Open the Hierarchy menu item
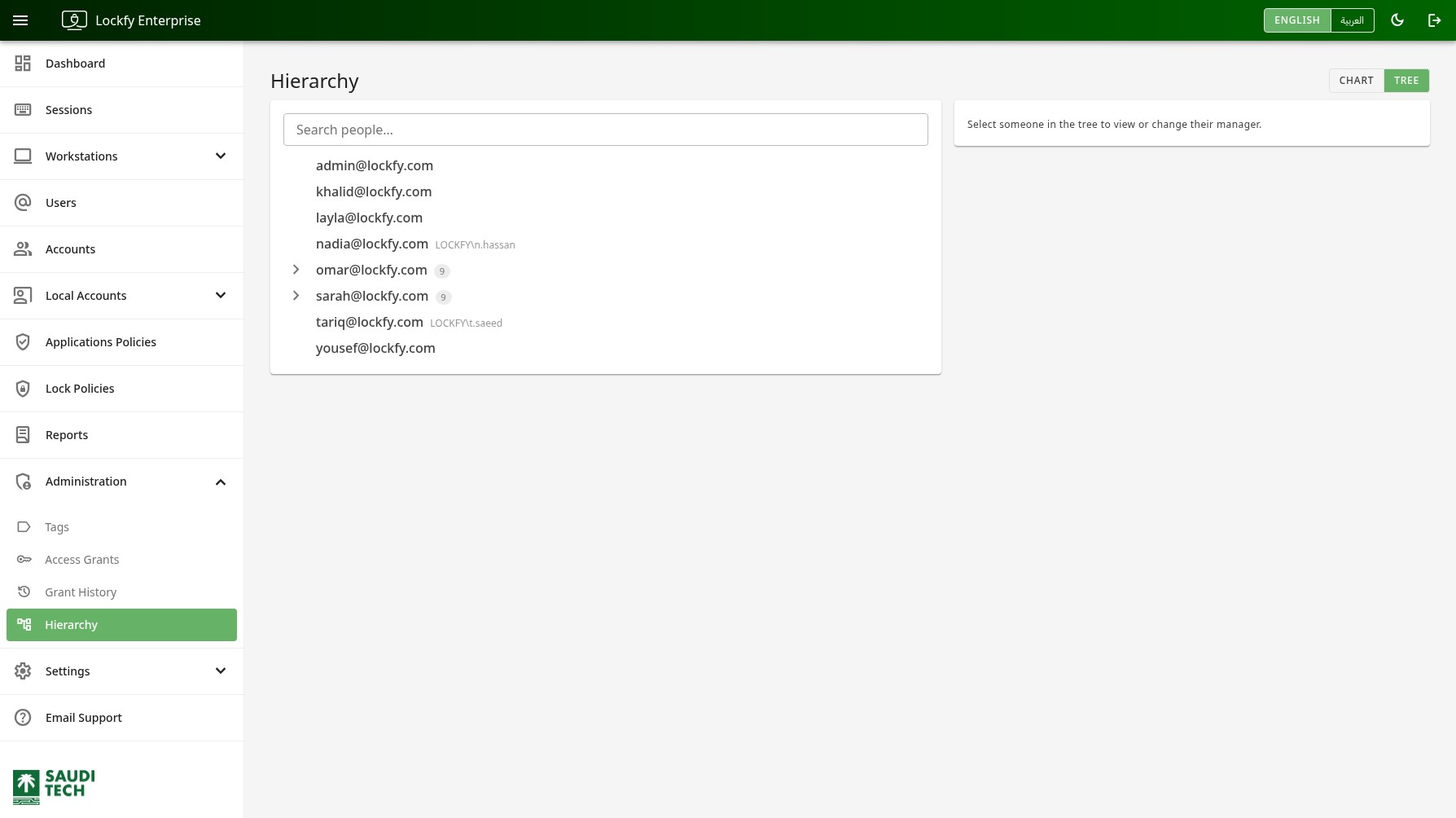The height and width of the screenshot is (818, 1456). pos(121,625)
